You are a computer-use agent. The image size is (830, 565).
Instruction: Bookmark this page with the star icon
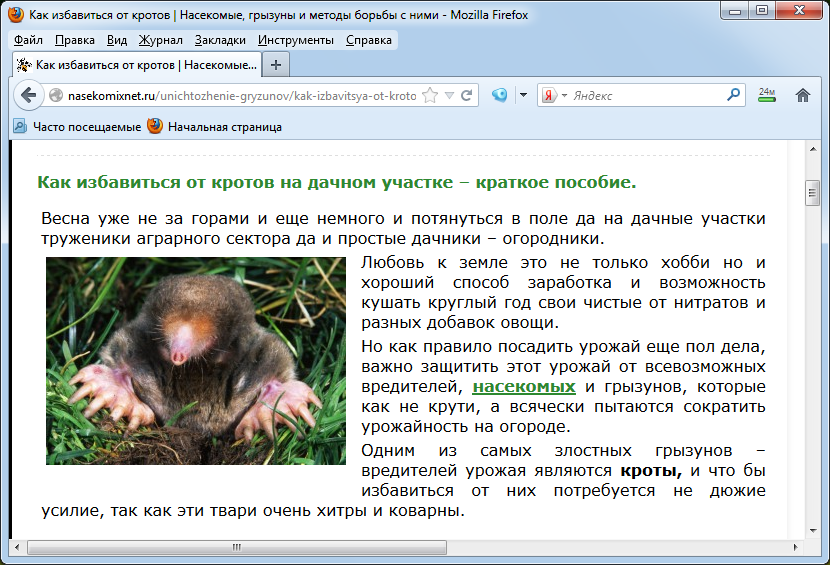430,96
